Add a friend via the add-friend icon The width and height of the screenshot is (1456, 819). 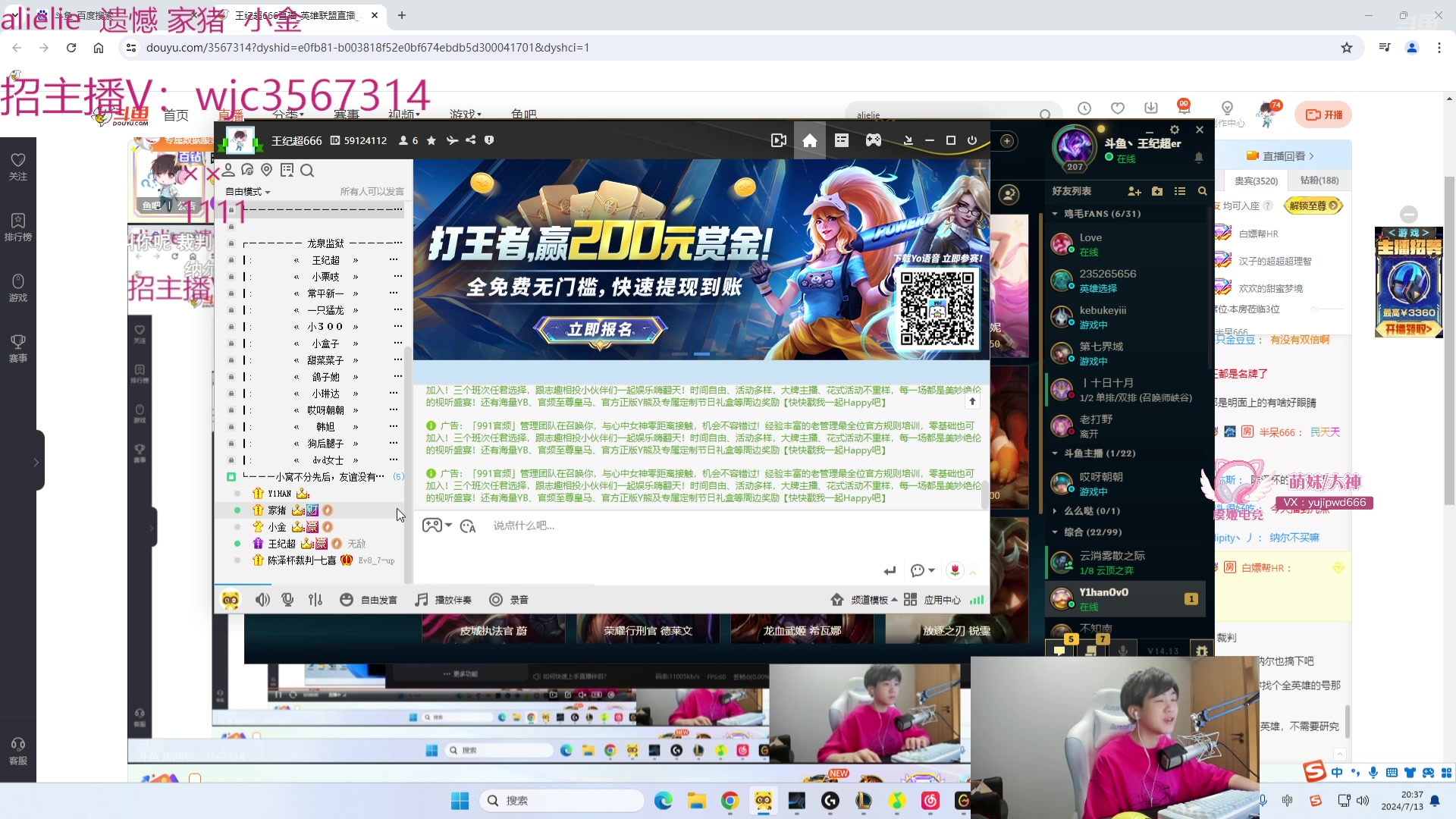[x=1134, y=191]
